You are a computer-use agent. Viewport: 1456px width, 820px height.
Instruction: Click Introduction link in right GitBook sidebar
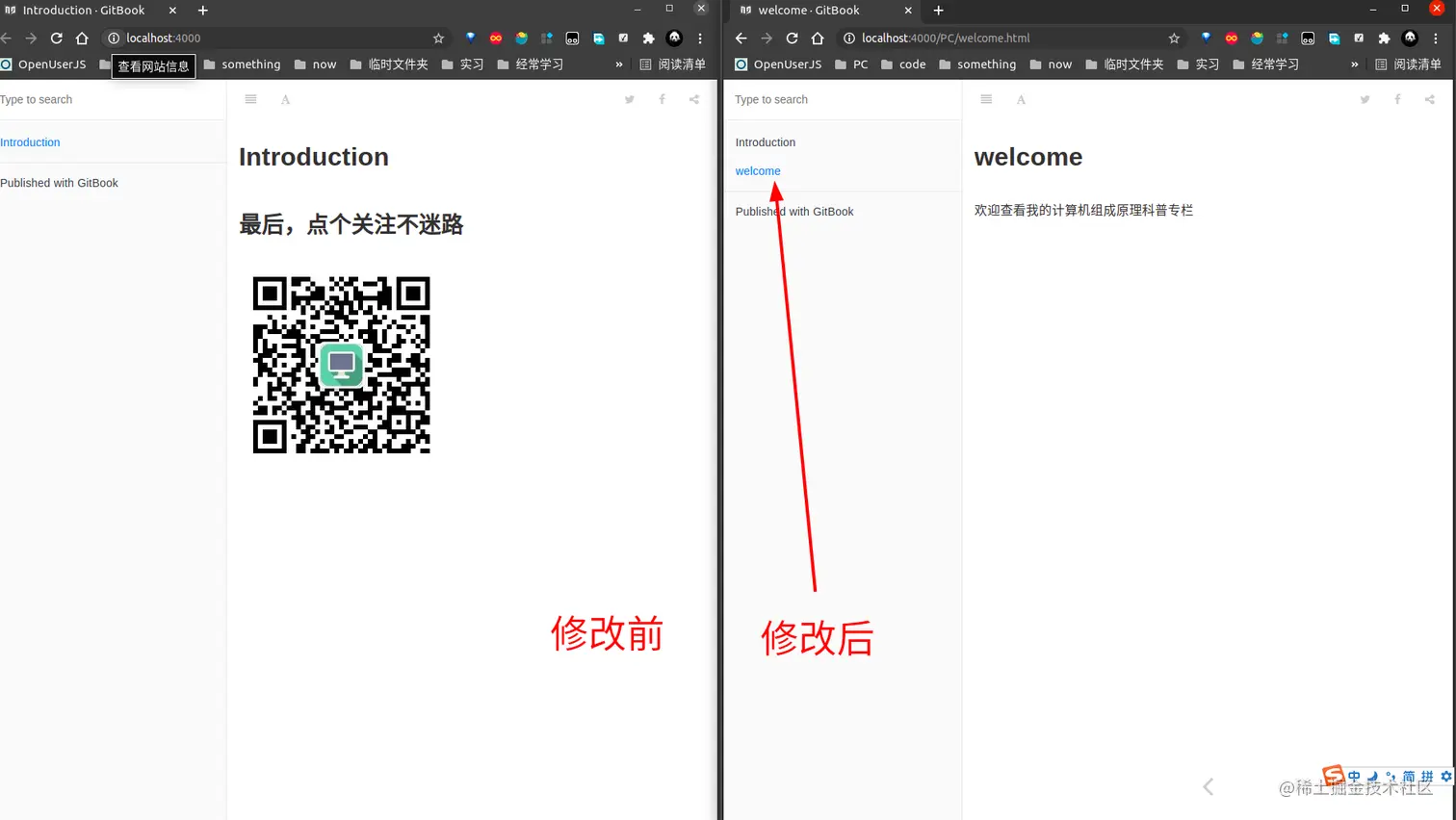[x=766, y=142]
